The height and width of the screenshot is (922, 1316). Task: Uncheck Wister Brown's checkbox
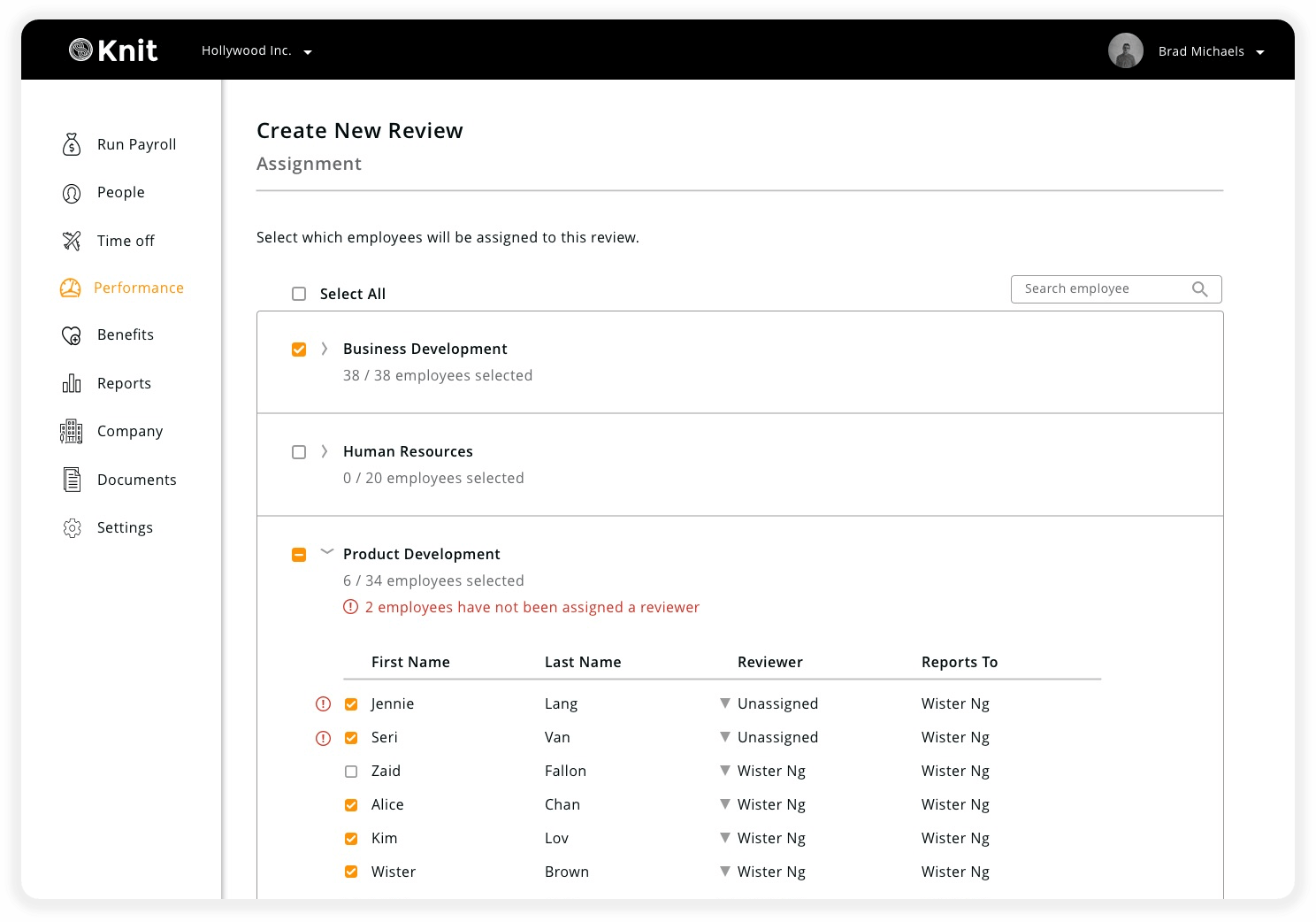click(x=351, y=872)
